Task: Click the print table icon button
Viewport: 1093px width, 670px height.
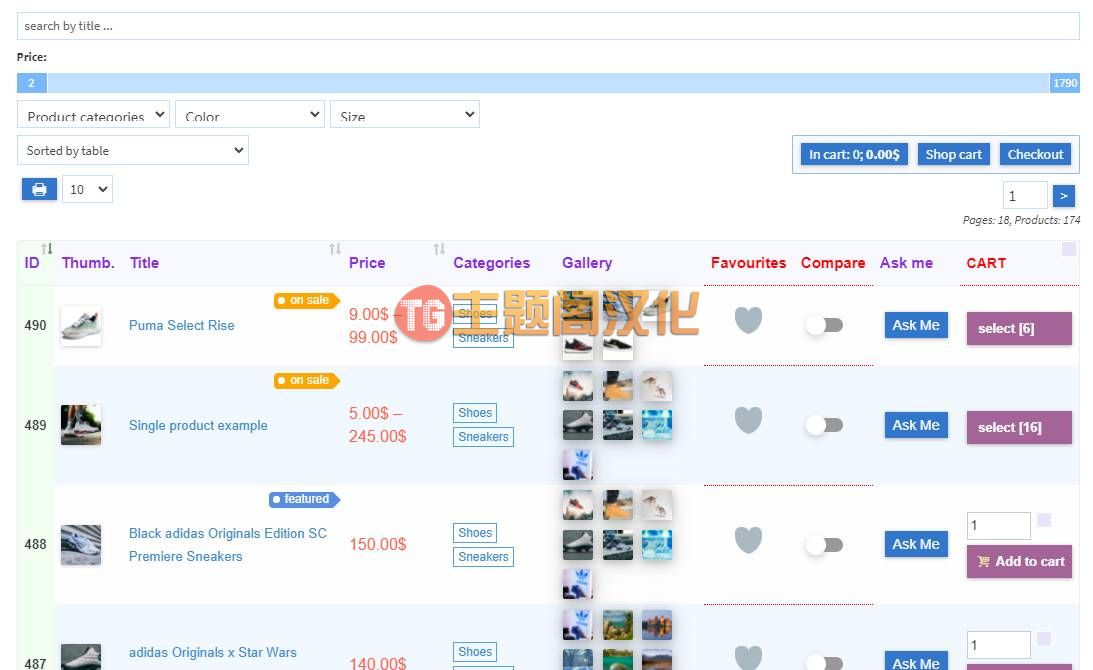Action: click(39, 189)
